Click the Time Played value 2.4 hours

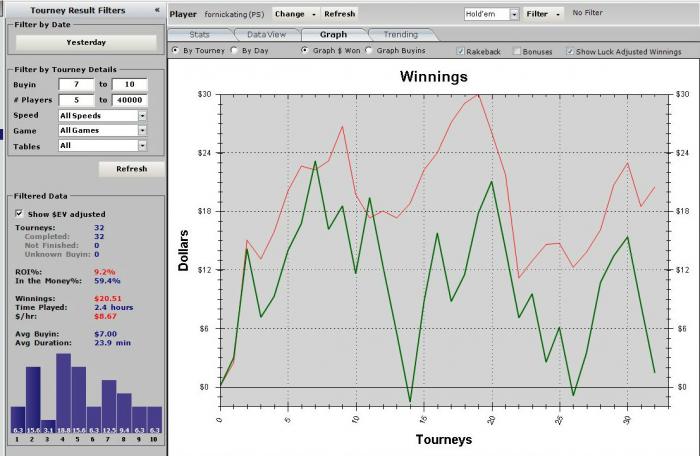pos(113,307)
